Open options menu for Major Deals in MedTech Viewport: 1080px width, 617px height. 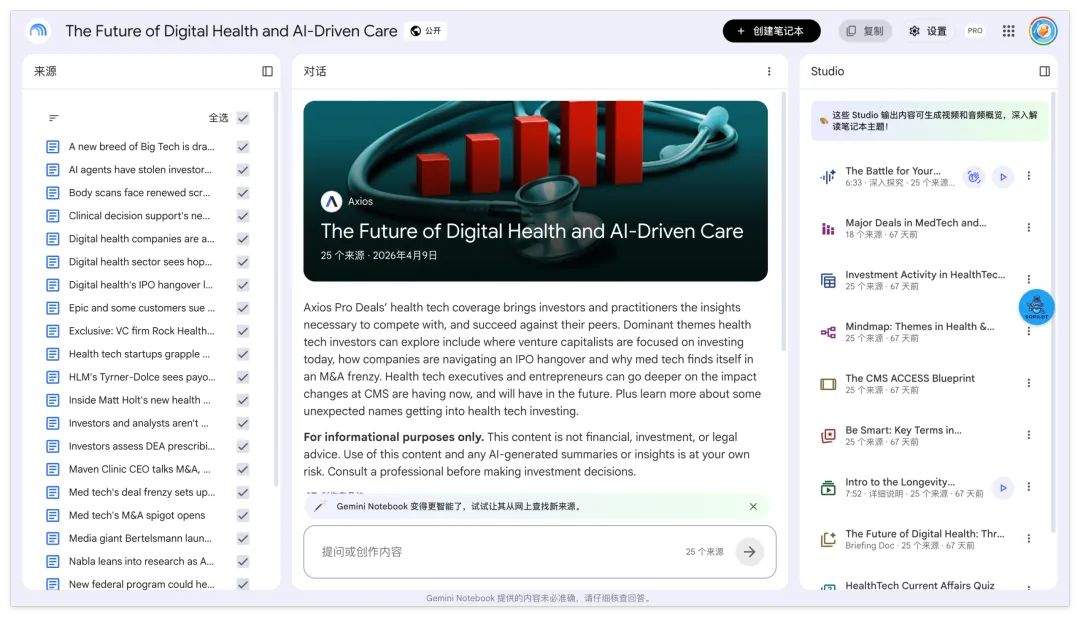[1028, 228]
